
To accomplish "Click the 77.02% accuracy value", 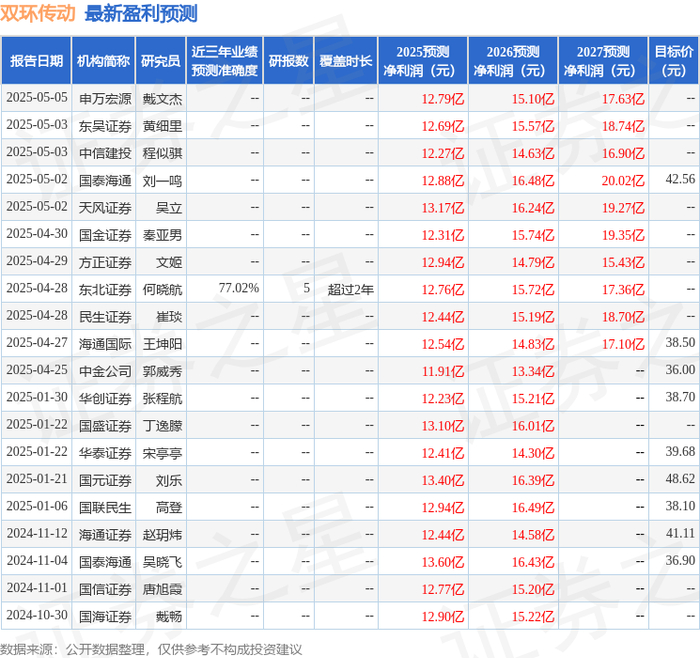I will click(x=239, y=288).
